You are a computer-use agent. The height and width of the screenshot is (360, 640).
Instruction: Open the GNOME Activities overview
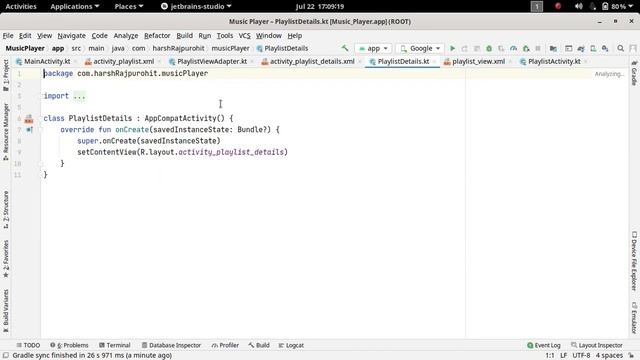(x=21, y=6)
